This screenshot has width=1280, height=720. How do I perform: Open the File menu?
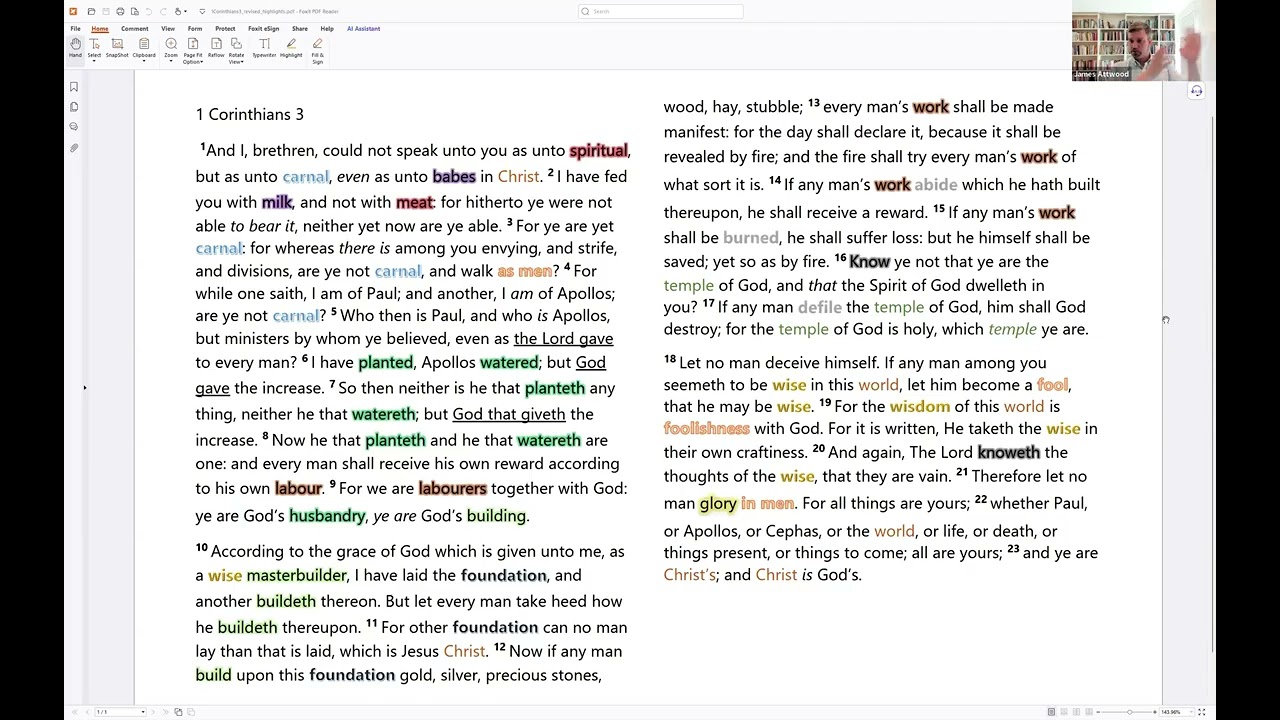[75, 29]
